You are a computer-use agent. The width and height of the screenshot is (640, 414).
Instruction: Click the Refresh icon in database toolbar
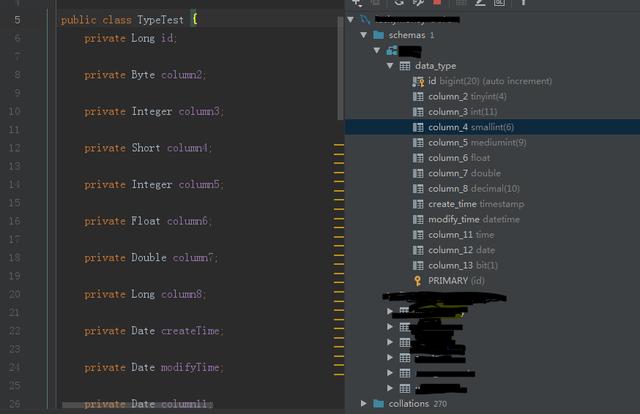click(399, 2)
